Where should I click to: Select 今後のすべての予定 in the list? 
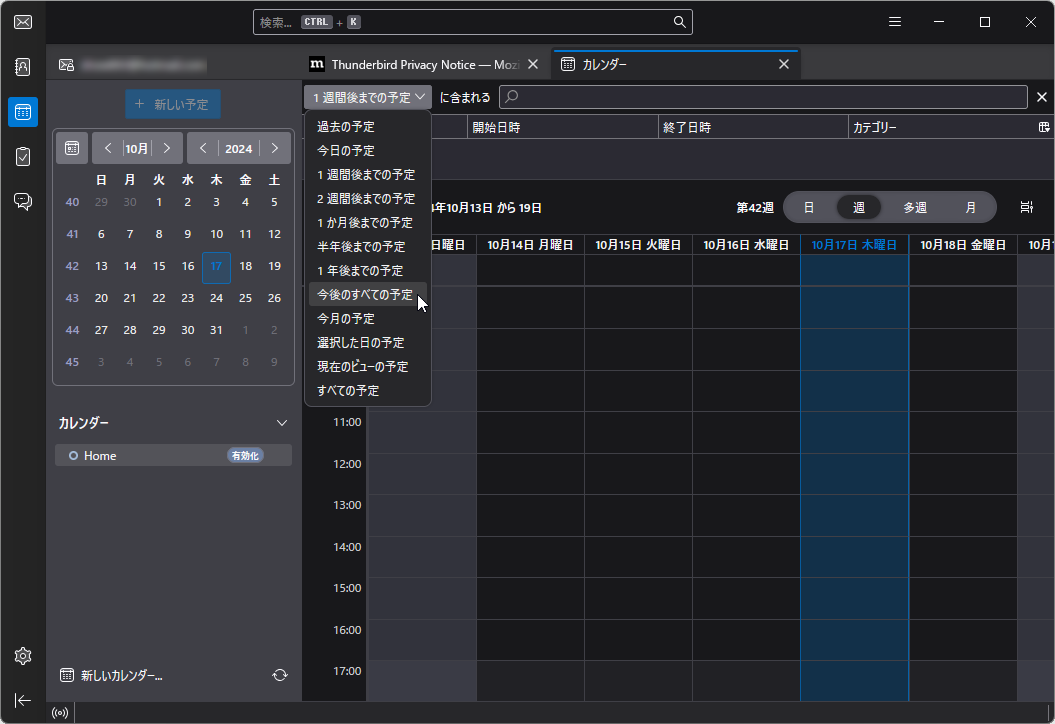pos(368,295)
